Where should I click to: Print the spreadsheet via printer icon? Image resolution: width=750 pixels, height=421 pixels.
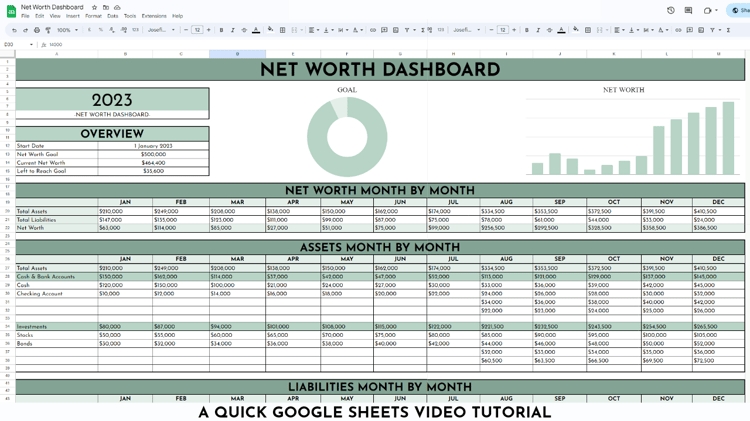pyautogui.click(x=37, y=30)
